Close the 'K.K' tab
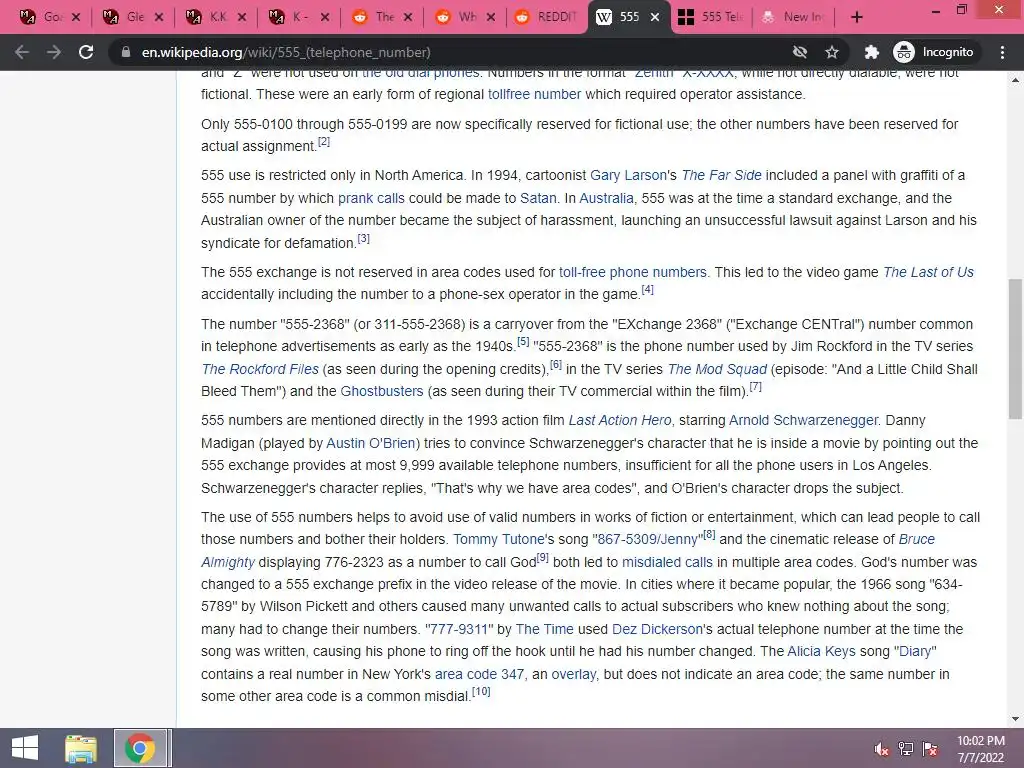 [242, 17]
